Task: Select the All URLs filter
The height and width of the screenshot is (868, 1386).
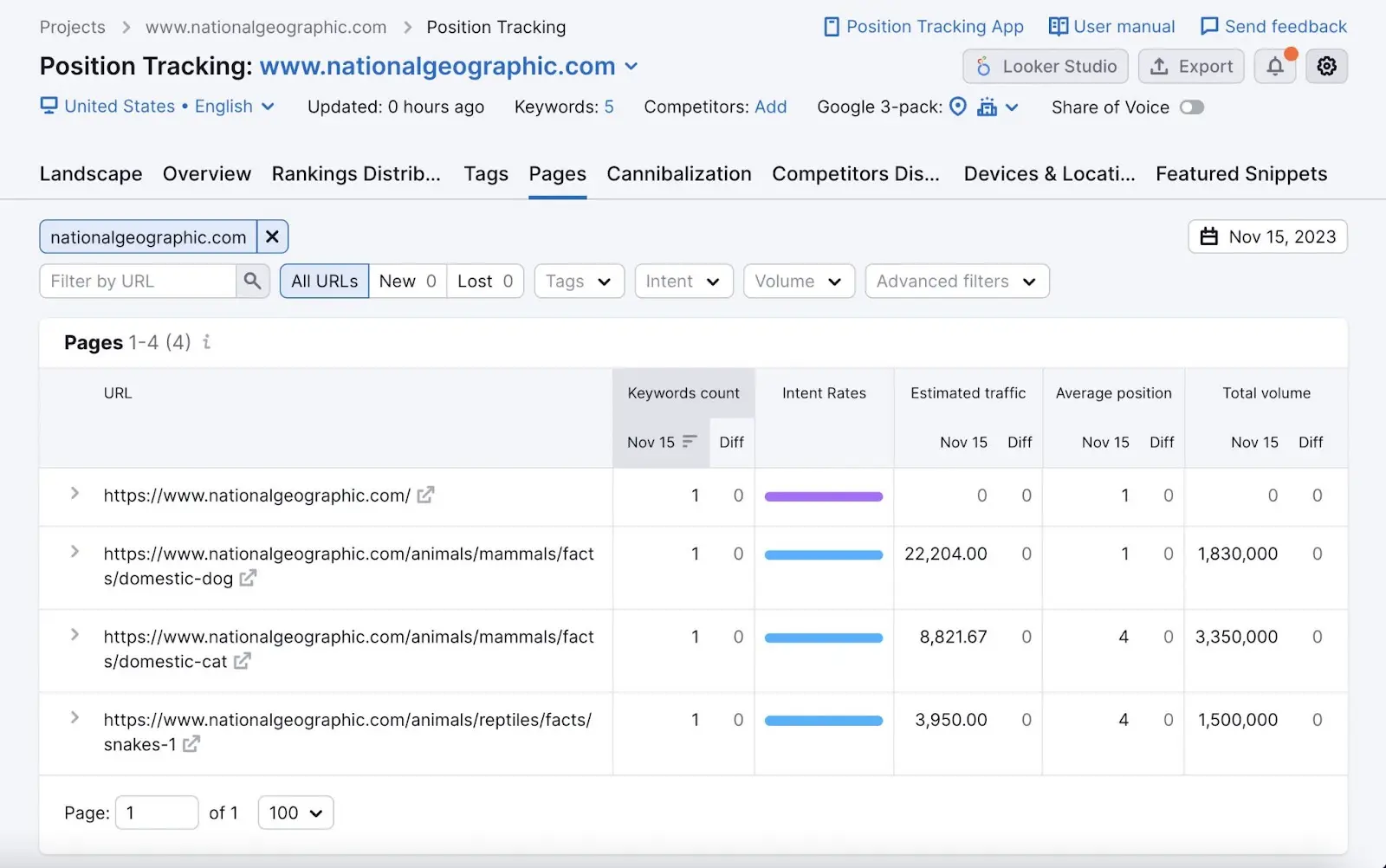Action: 325,281
